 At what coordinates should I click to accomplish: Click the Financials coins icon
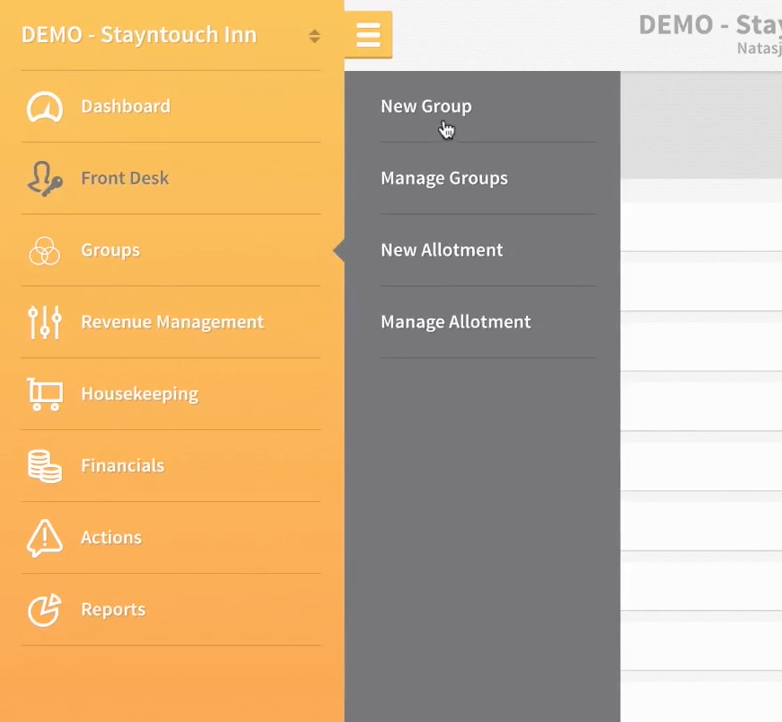click(45, 466)
